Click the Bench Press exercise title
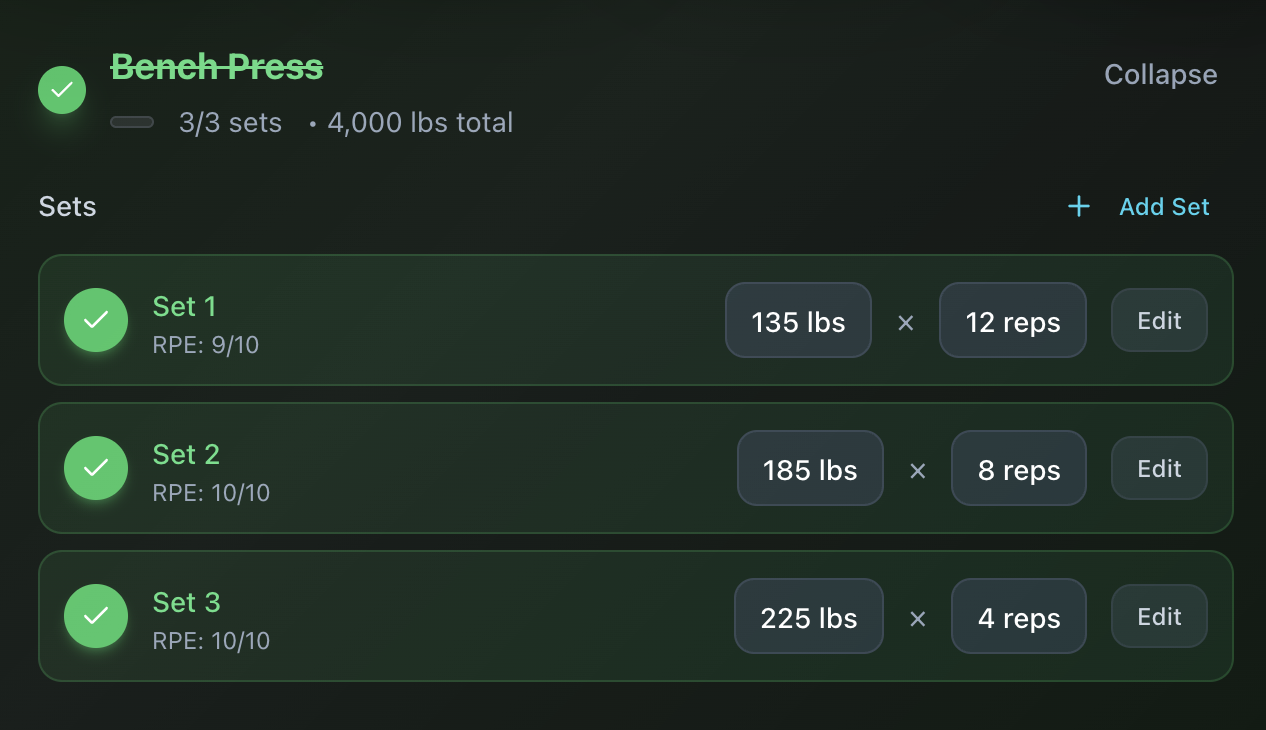The height and width of the screenshot is (730, 1266). pos(217,67)
